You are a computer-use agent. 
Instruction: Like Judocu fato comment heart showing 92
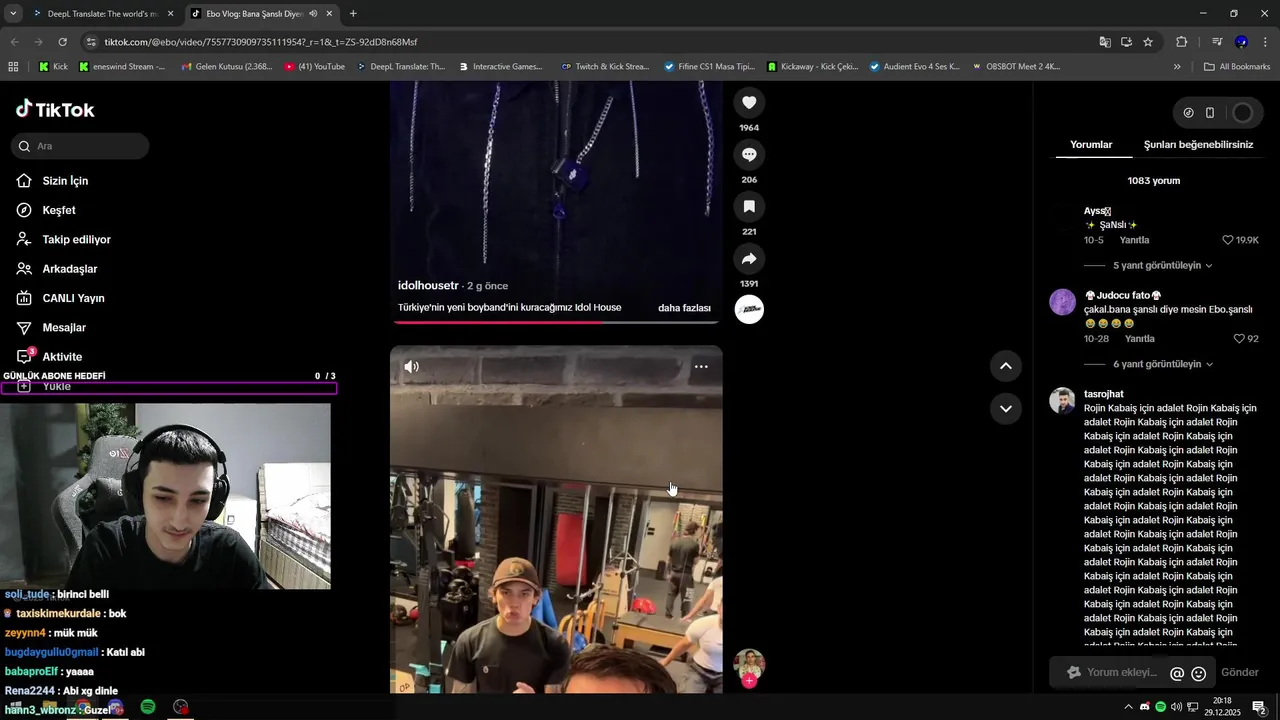coord(1239,339)
